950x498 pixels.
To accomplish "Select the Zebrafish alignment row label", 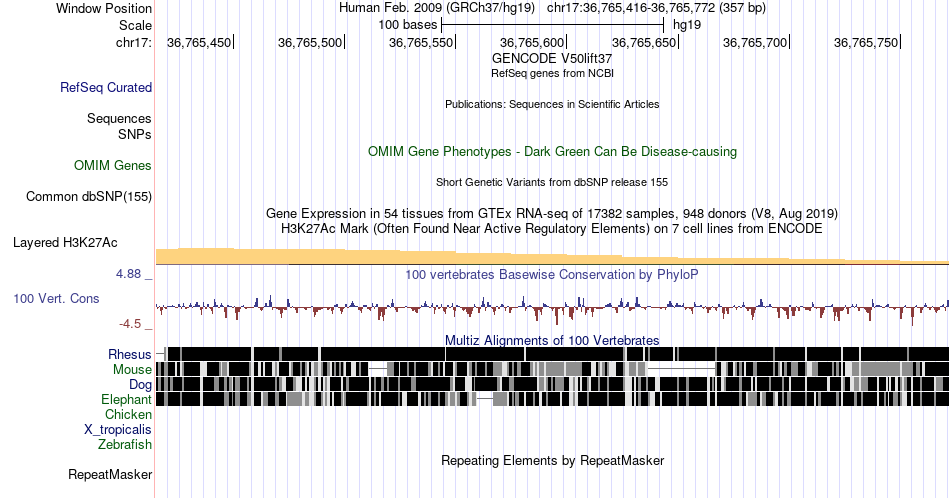I will pyautogui.click(x=125, y=444).
